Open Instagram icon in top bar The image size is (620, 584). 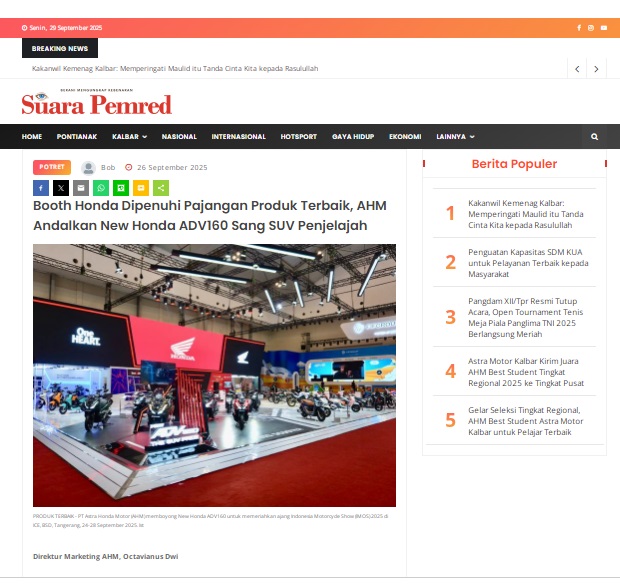pos(591,28)
